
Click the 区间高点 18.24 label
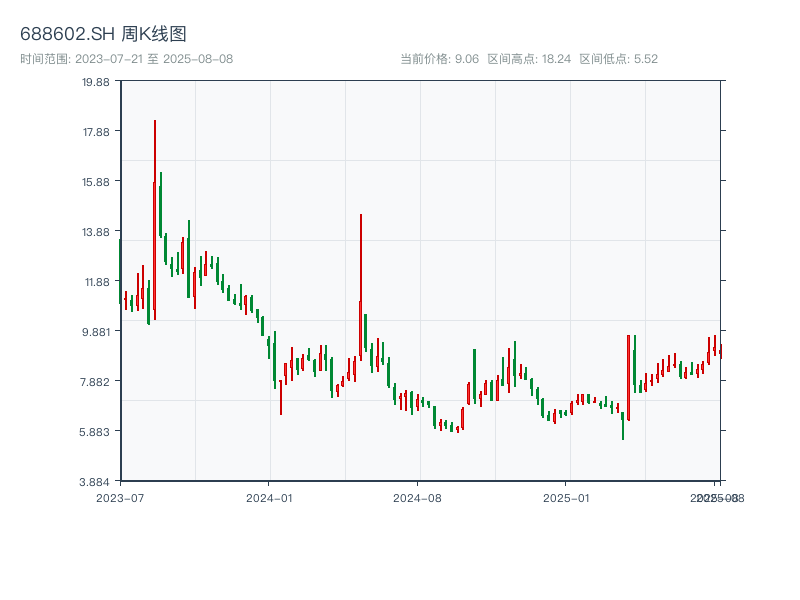529,59
